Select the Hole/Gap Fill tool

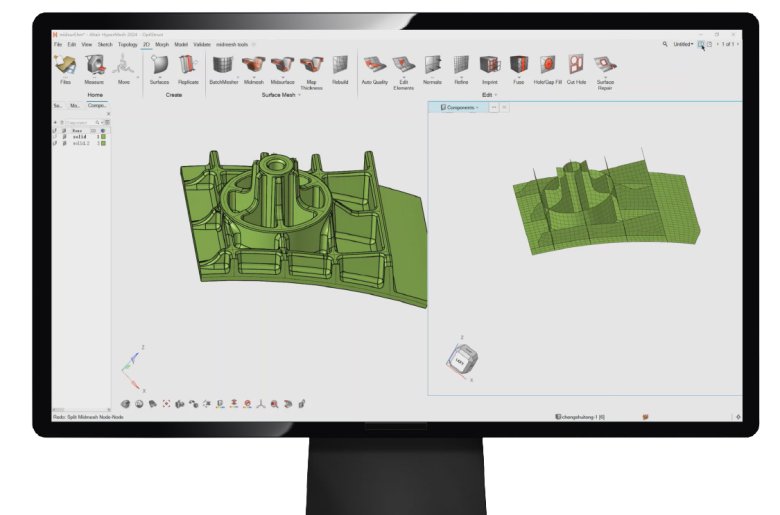point(548,66)
